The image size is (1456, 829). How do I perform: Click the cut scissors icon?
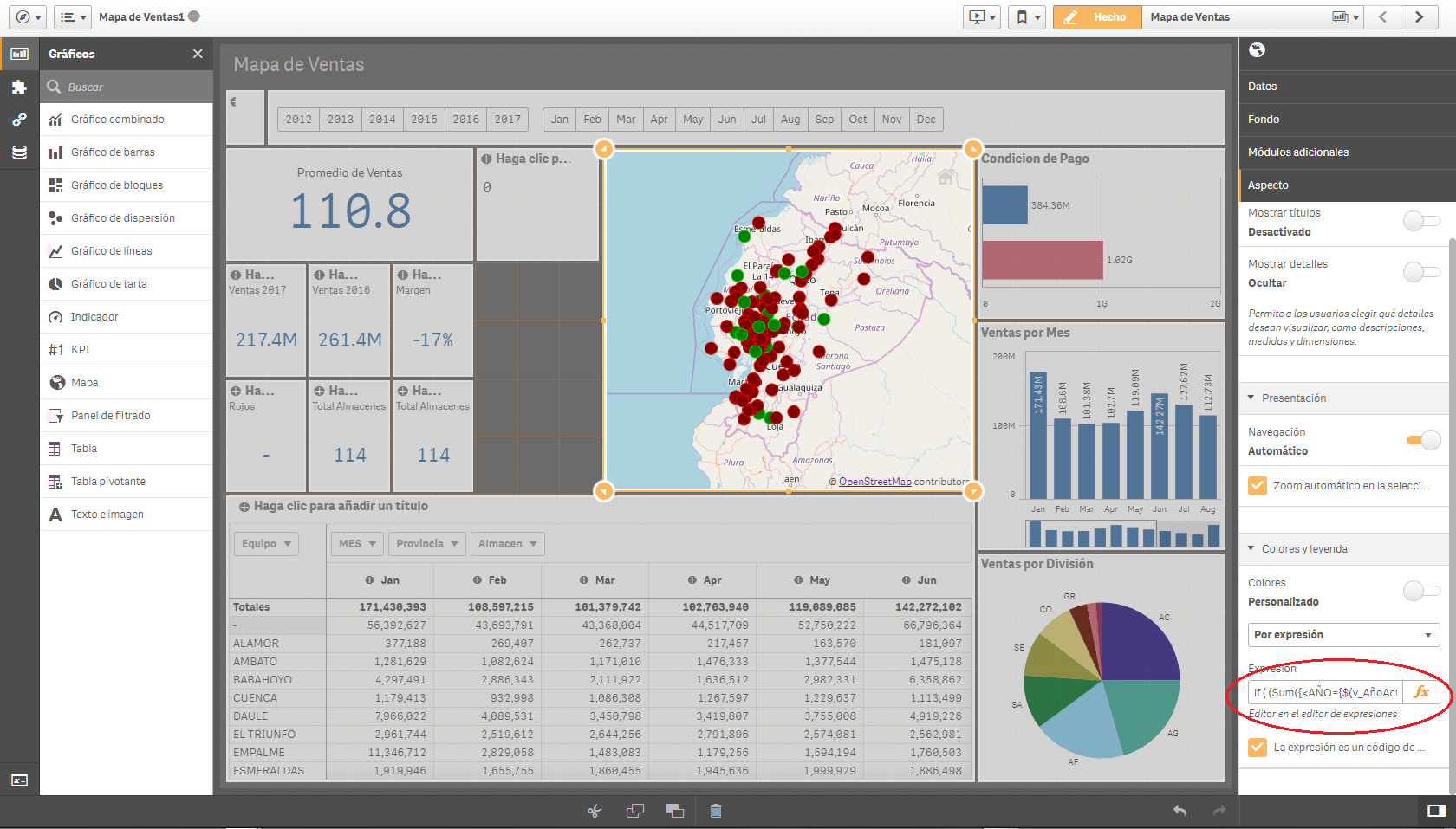coord(595,811)
